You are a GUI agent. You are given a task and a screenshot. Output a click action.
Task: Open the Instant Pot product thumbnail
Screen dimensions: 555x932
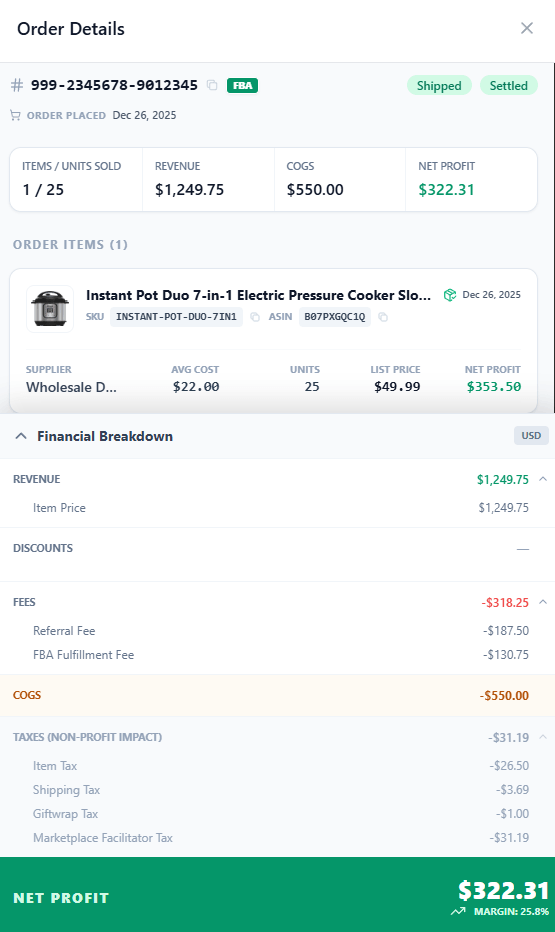pos(50,308)
